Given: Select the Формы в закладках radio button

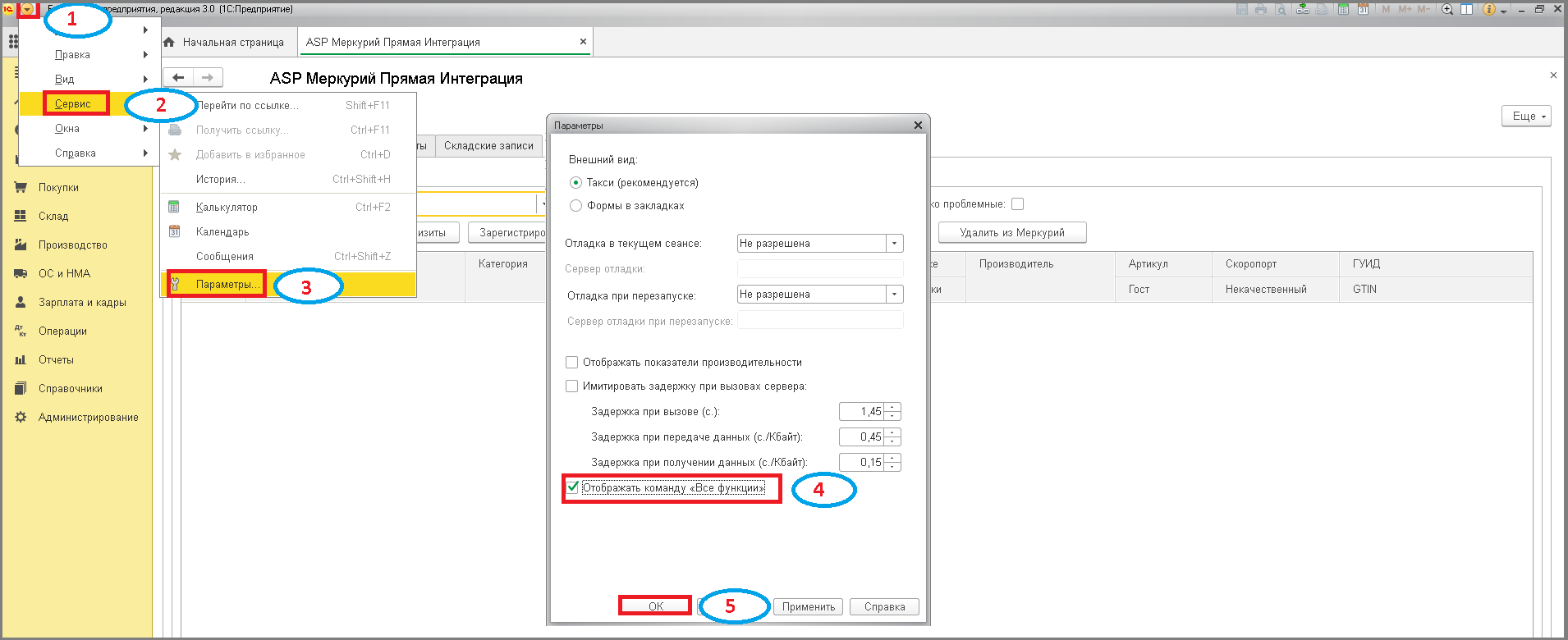Looking at the screenshot, I should tap(575, 205).
